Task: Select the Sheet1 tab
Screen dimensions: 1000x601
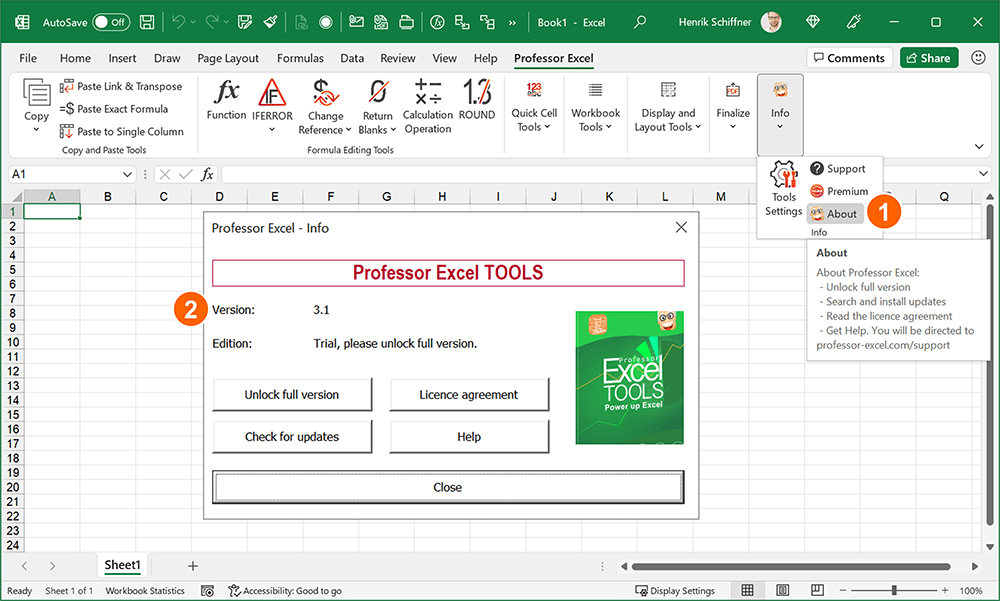Action: pyautogui.click(x=122, y=565)
